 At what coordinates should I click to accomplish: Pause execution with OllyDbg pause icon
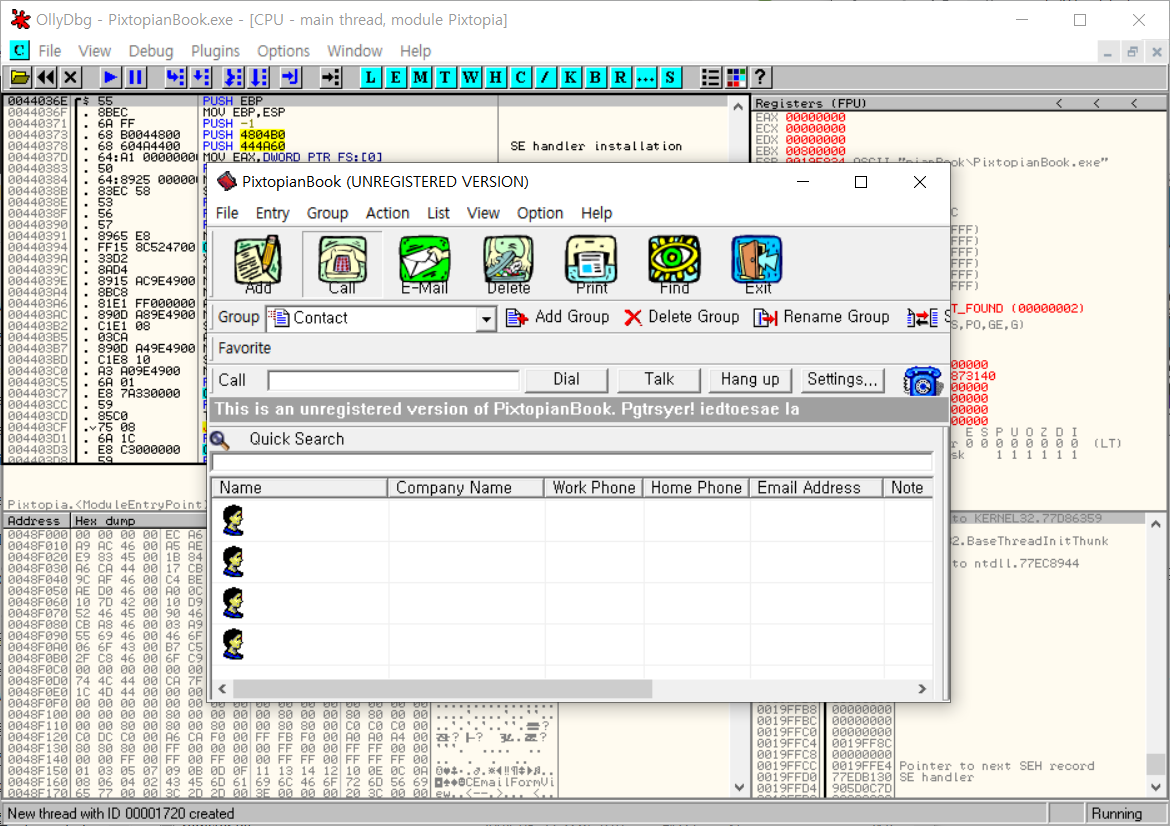[135, 77]
